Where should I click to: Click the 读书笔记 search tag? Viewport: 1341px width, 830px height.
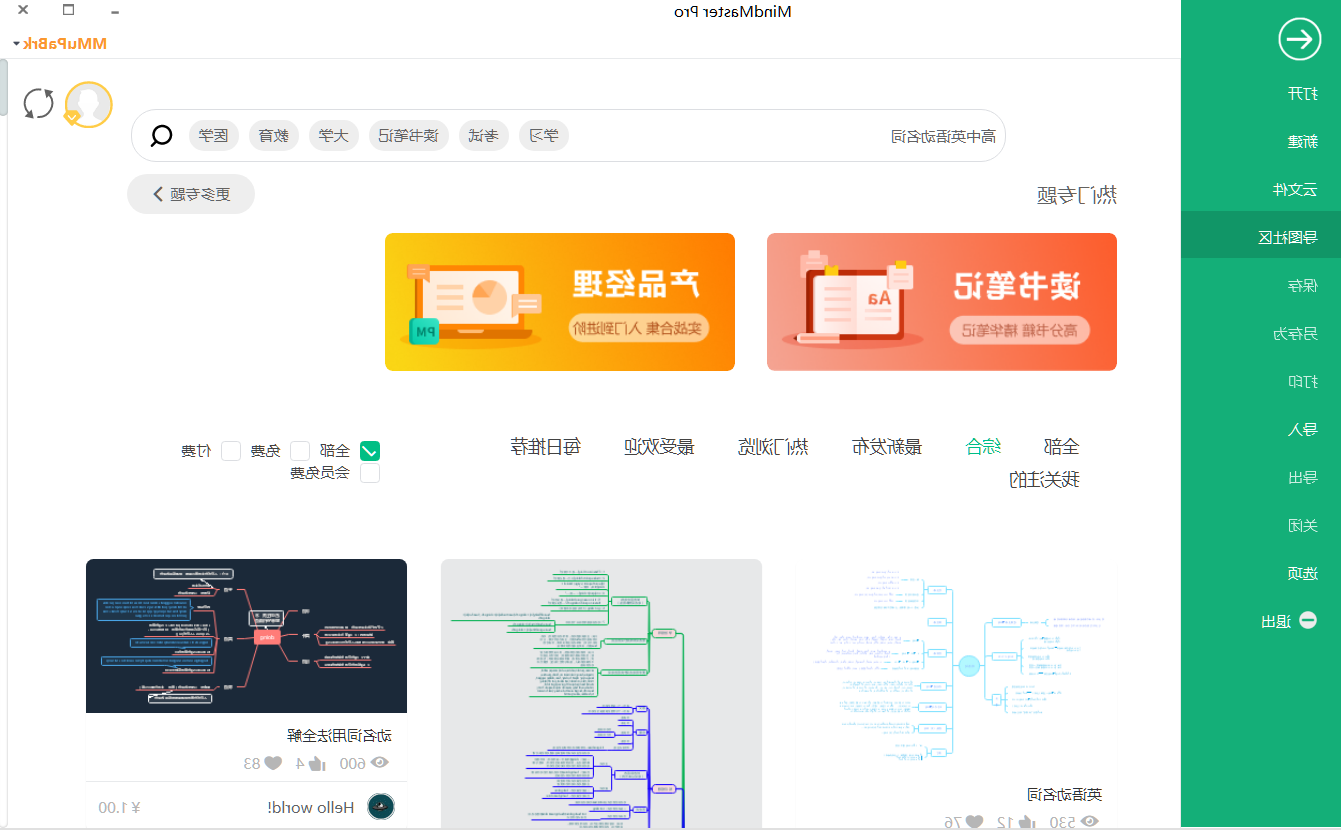[x=409, y=135]
